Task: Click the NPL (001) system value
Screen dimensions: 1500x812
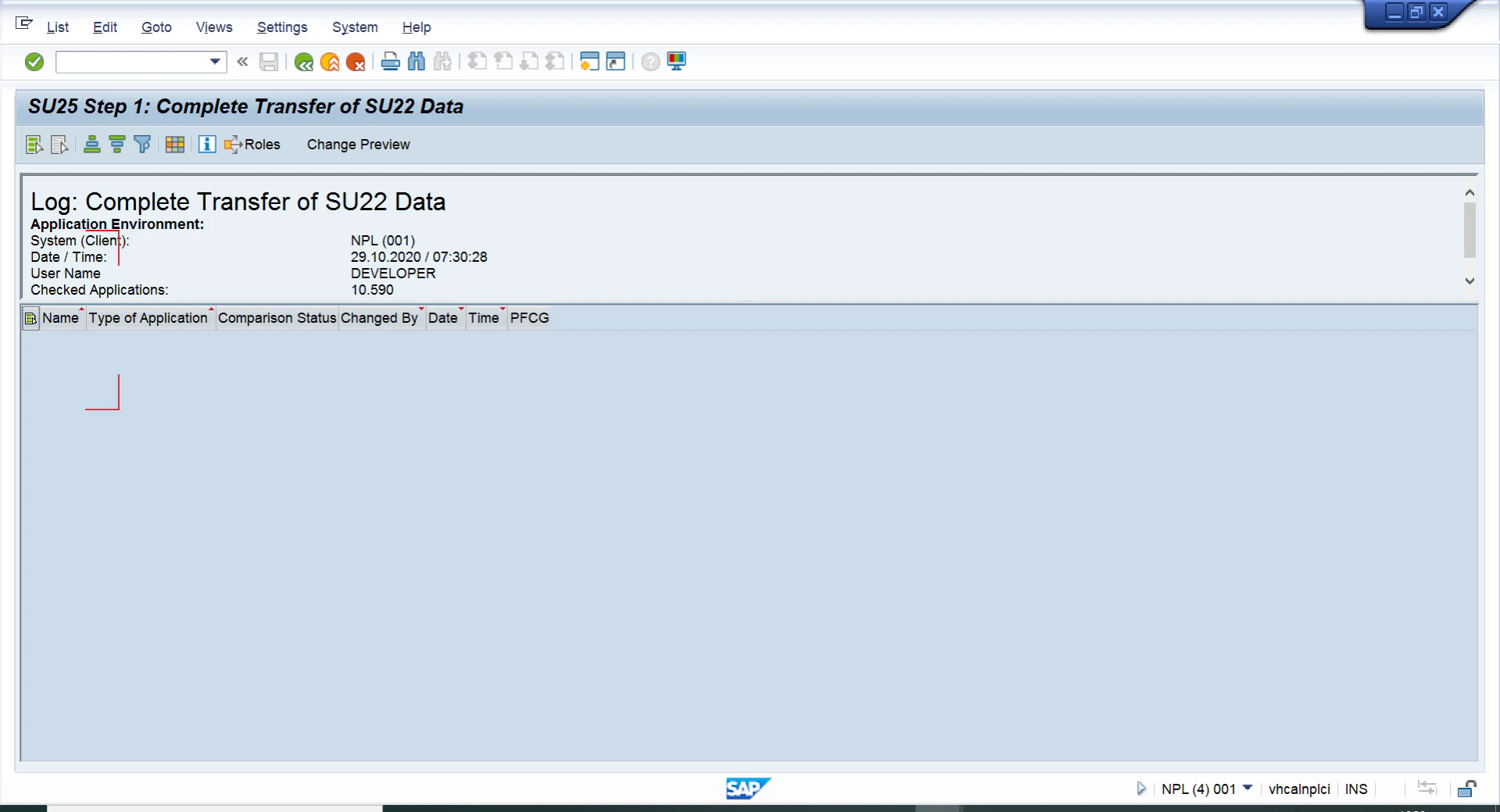Action: (383, 241)
